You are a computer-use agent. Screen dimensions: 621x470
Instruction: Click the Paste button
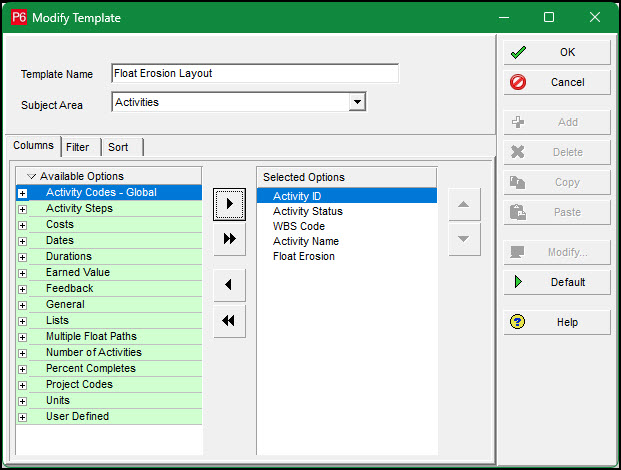coord(557,213)
